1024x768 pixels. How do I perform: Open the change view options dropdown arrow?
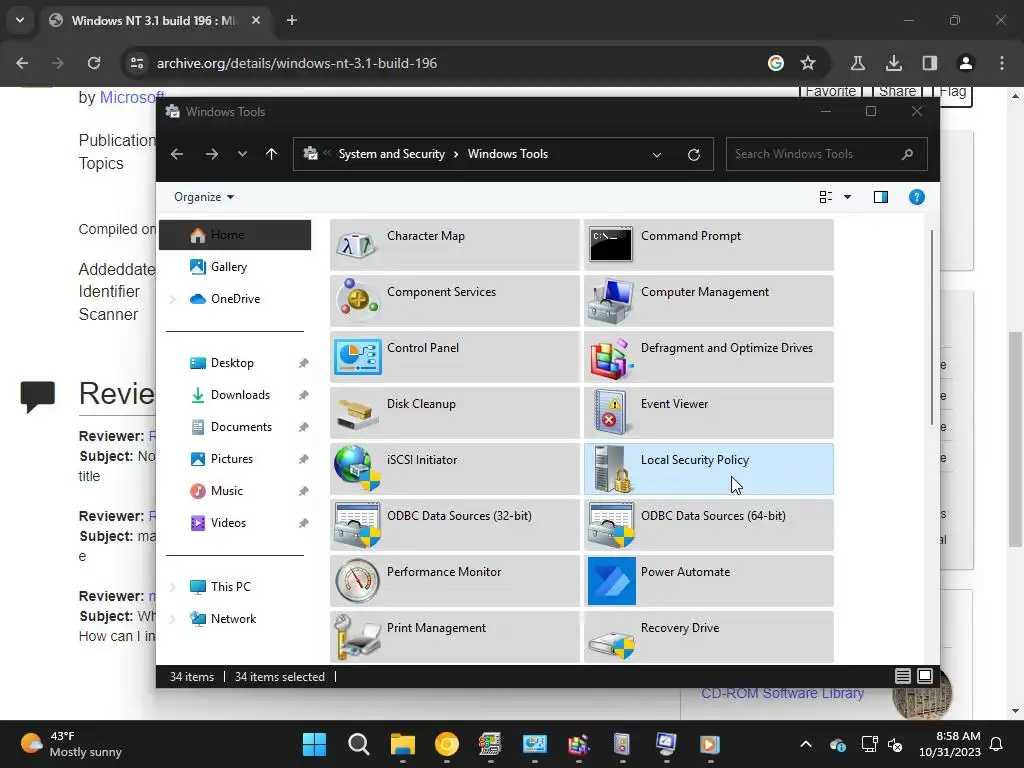coord(847,197)
